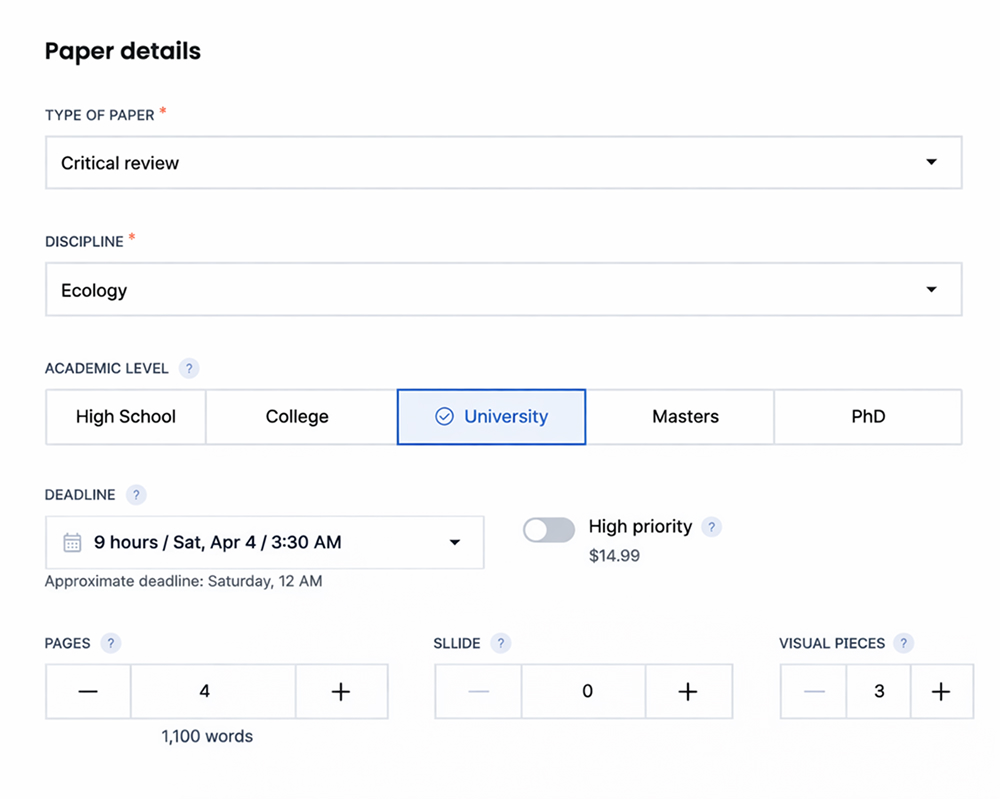
Task: Click the help icon next to High priority
Action: pyautogui.click(x=711, y=527)
